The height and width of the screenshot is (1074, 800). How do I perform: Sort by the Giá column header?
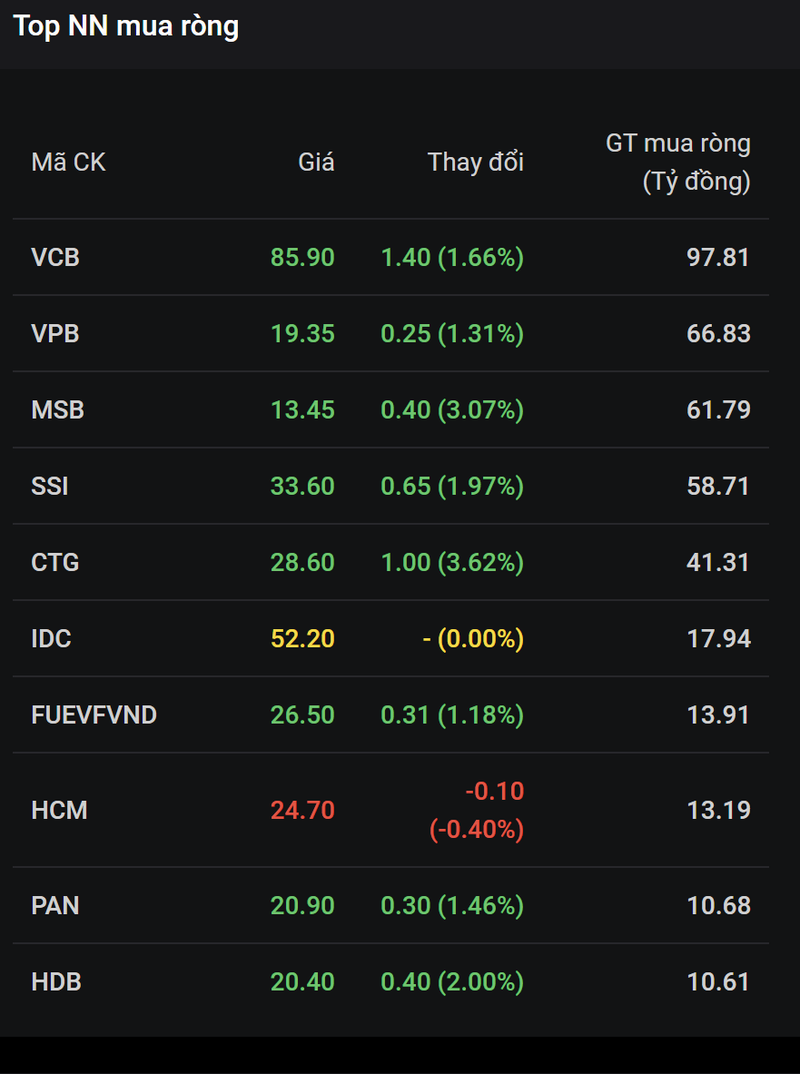[x=316, y=162]
